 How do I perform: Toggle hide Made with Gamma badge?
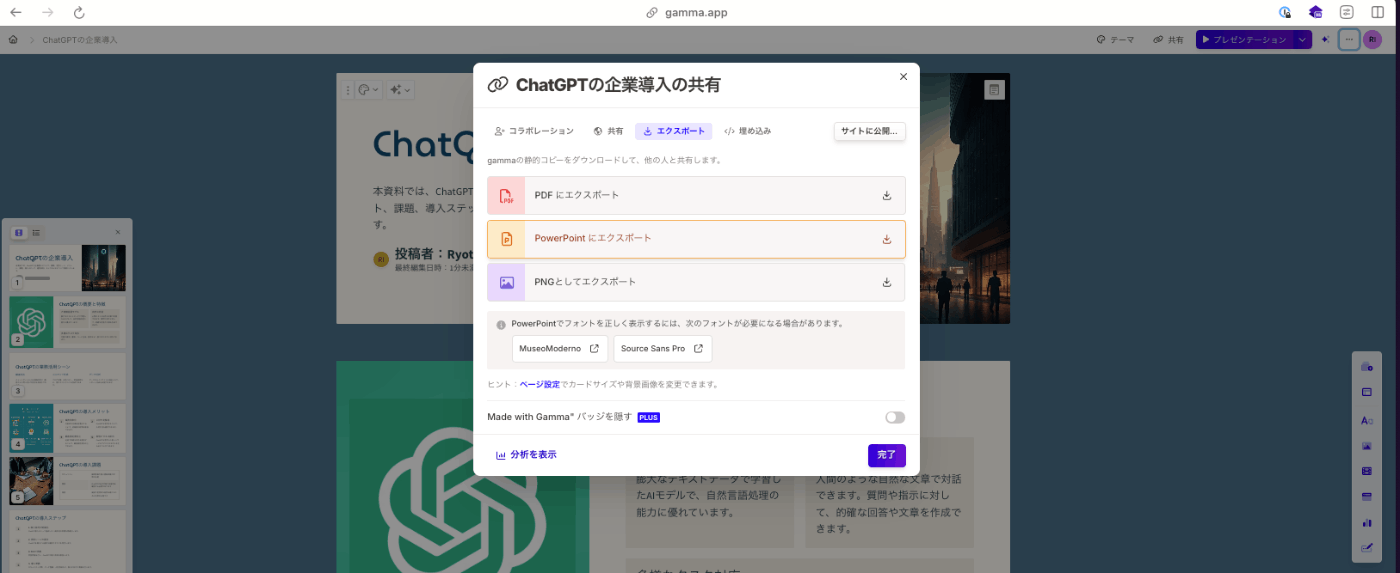point(894,417)
